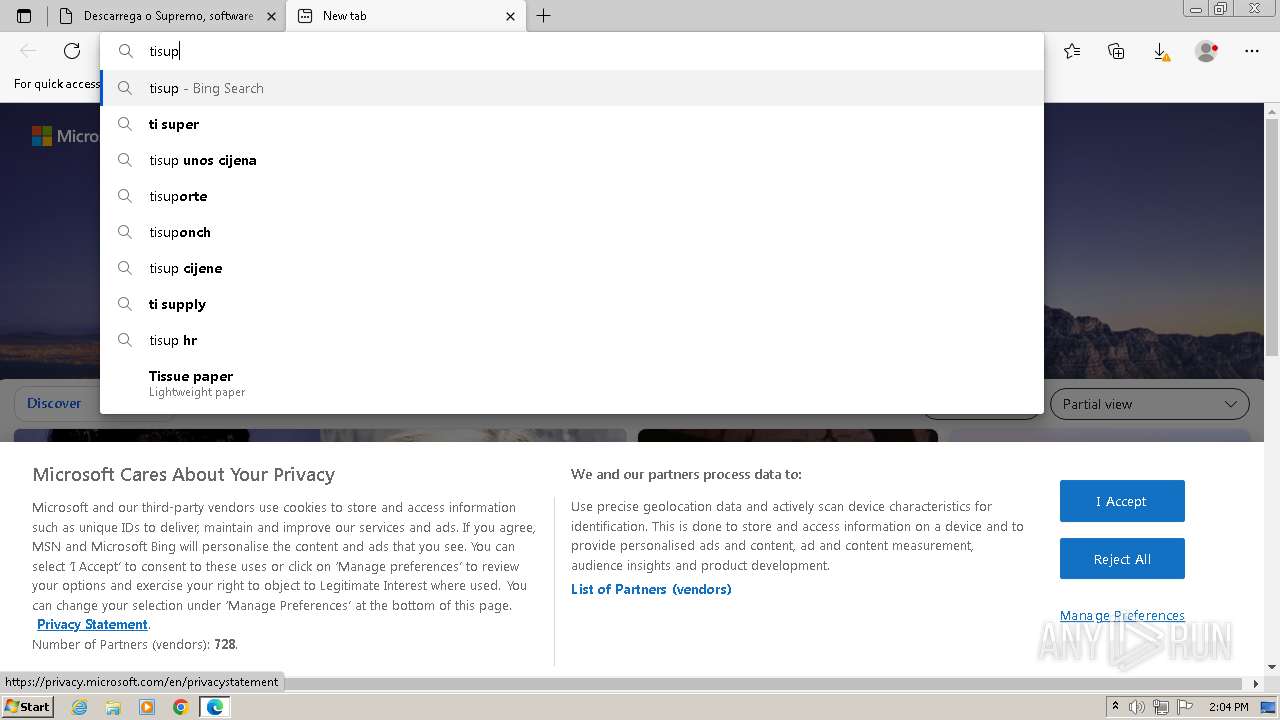Open the volume speaker tray icon

[x=1137, y=707]
